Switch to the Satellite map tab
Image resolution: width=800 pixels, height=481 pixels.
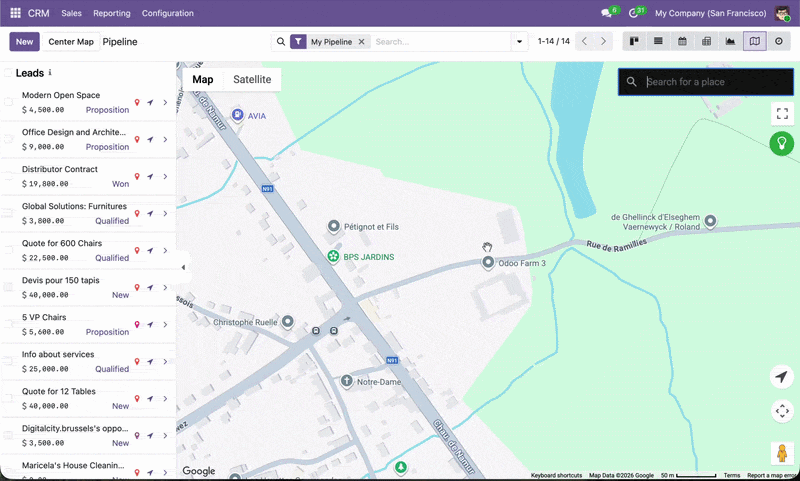click(x=252, y=79)
